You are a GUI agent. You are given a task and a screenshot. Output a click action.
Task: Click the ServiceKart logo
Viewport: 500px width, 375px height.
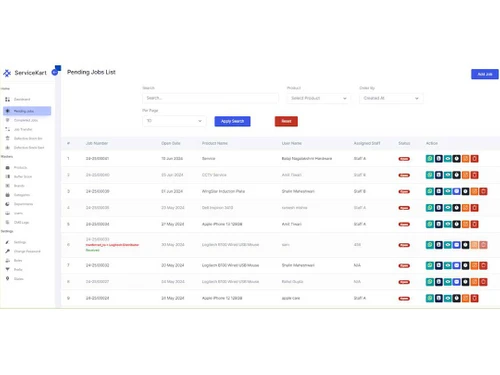pyautogui.click(x=25, y=73)
